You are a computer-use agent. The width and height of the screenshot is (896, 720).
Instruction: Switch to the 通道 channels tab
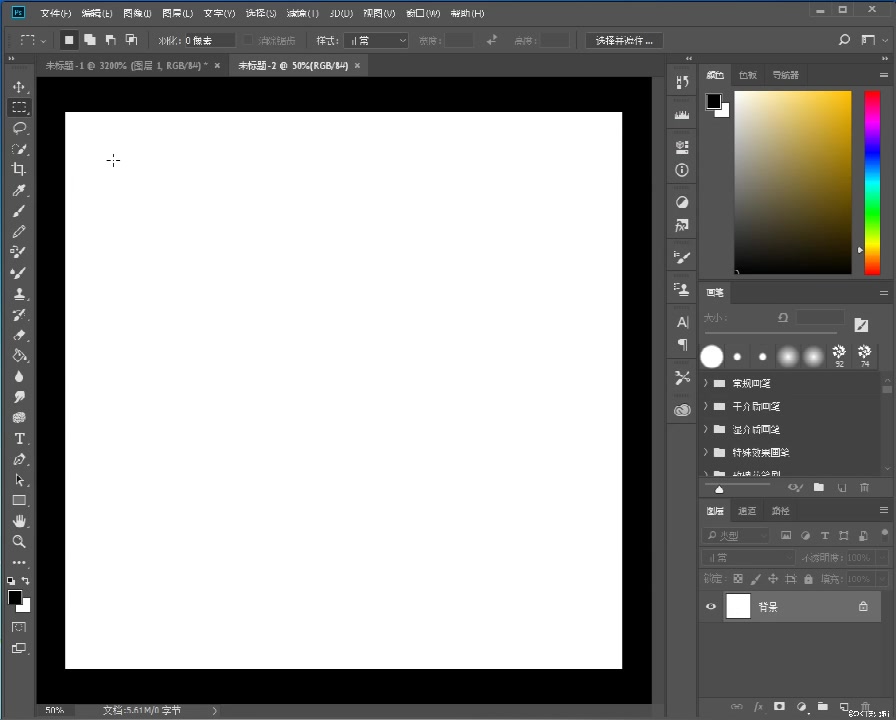pos(747,511)
